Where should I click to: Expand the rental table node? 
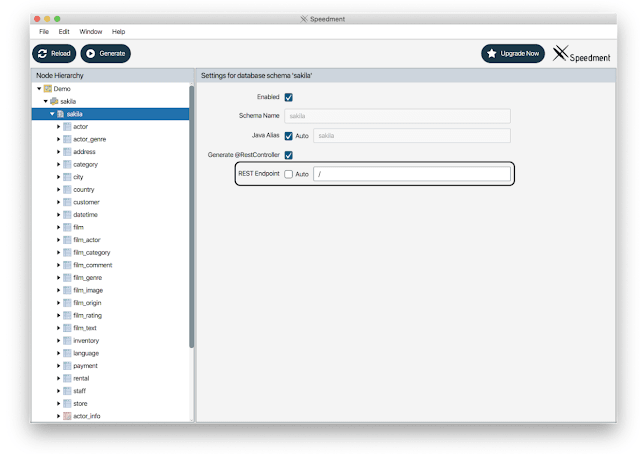pyautogui.click(x=58, y=378)
